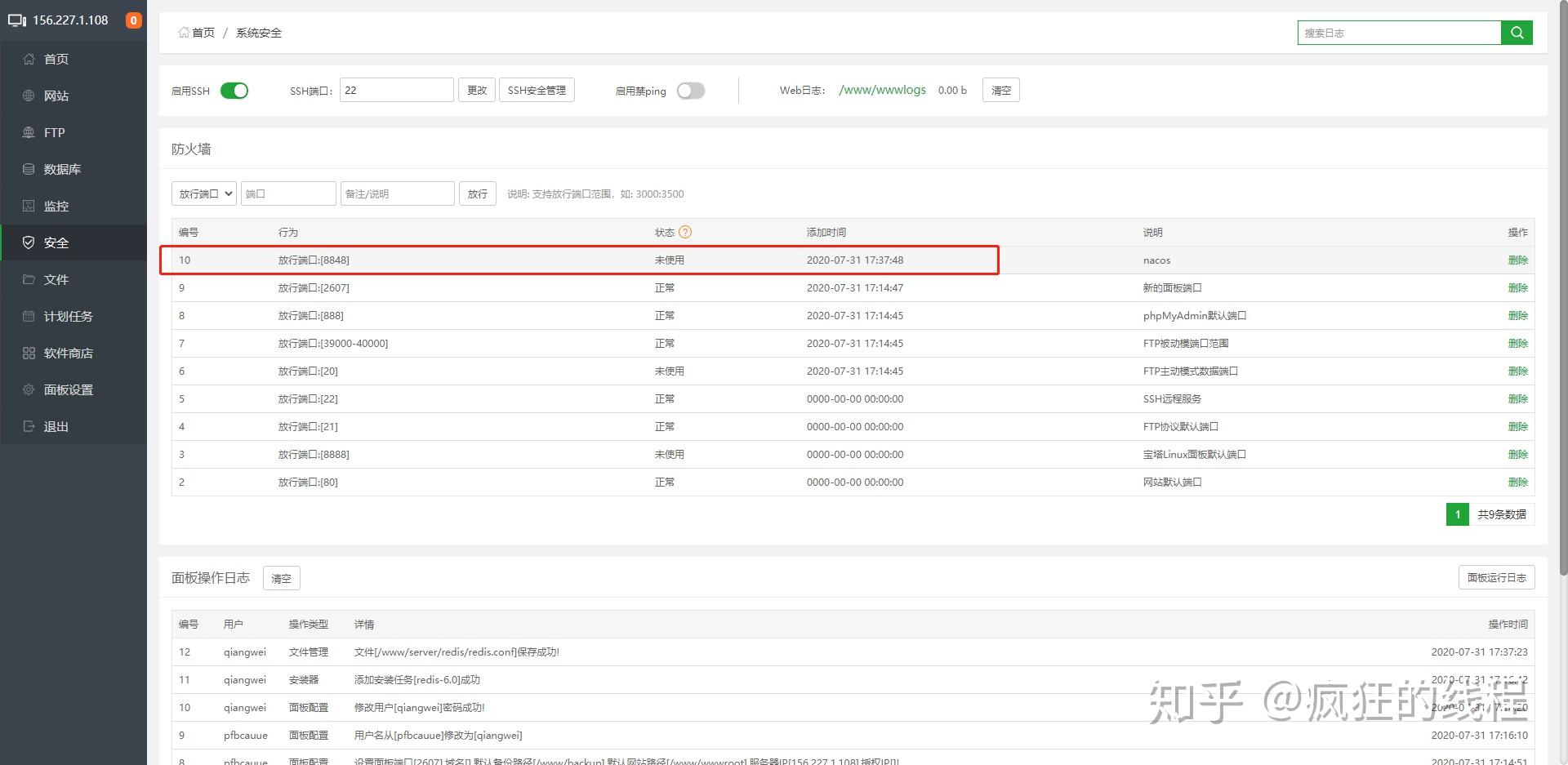Image resolution: width=1568 pixels, height=765 pixels.
Task: Open SSH安全管理 button
Action: coord(537,90)
